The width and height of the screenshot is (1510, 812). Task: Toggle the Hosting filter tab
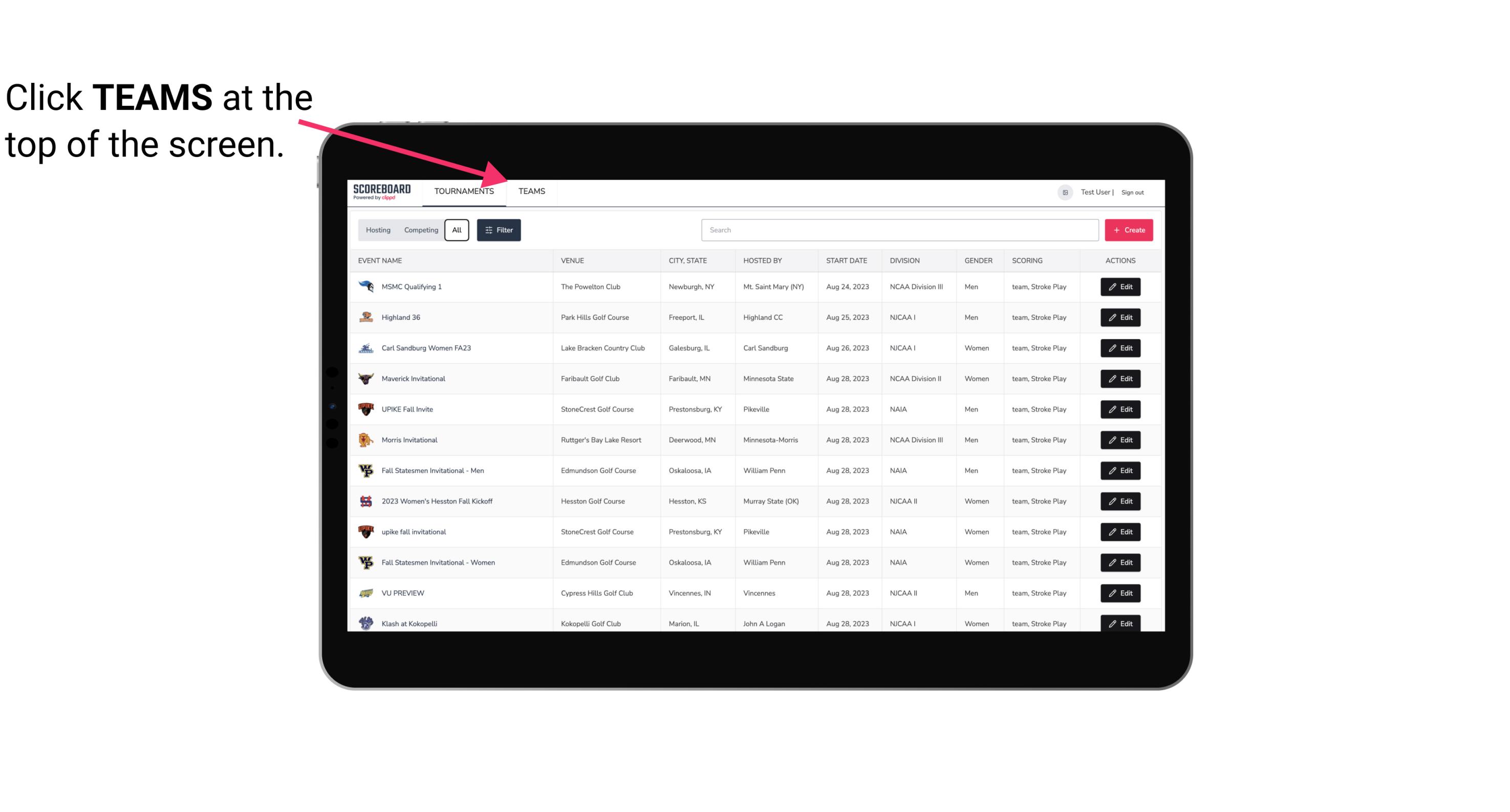378,229
